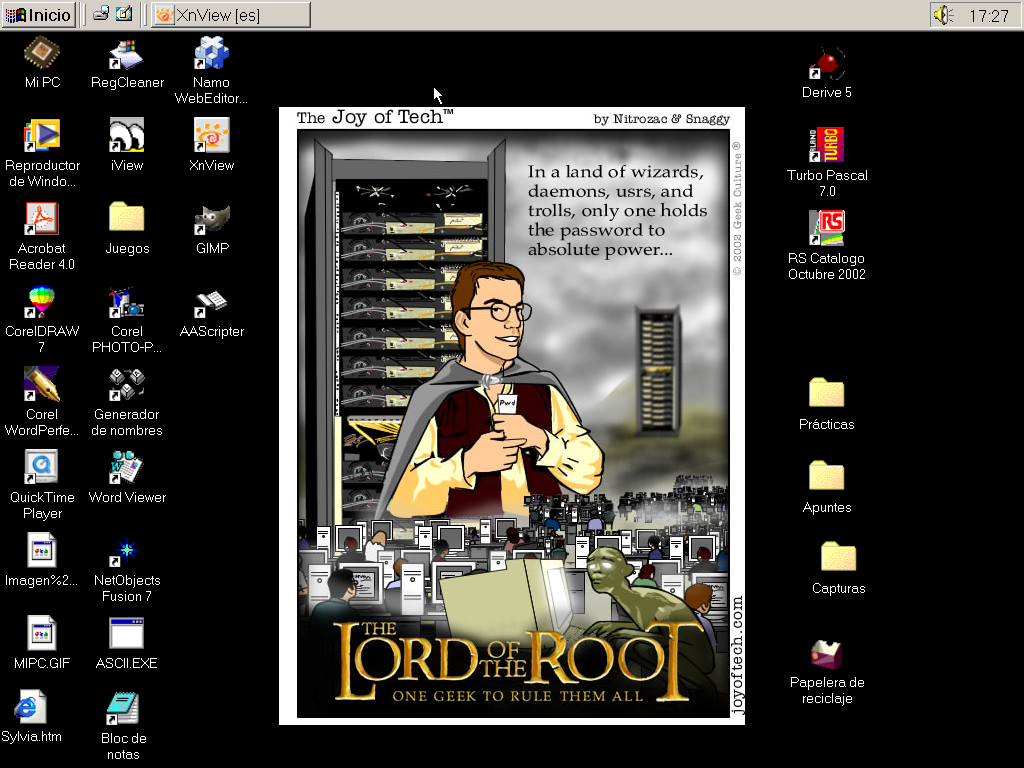
Task: Click the first quick launch icon
Action: 101,14
